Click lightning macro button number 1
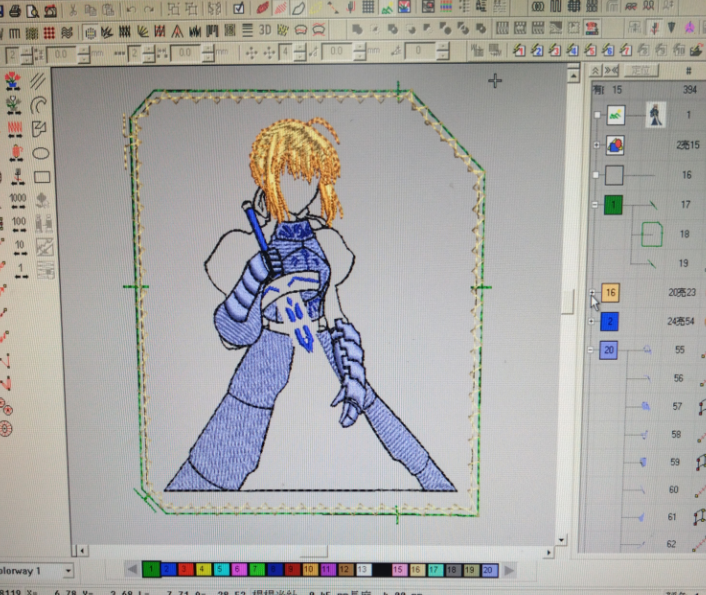Screen dimensions: 706x595 pos(519,50)
